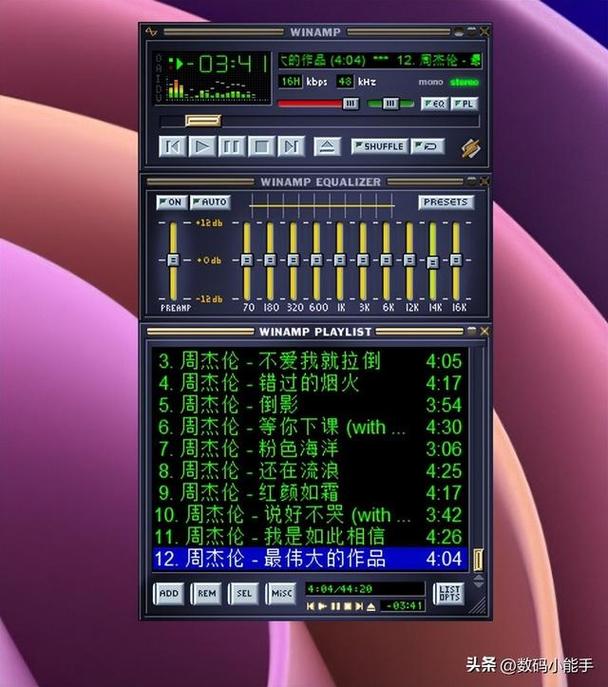Click the 6K equalizer slider
Image resolution: width=608 pixels, height=687 pixels.
tap(386, 261)
